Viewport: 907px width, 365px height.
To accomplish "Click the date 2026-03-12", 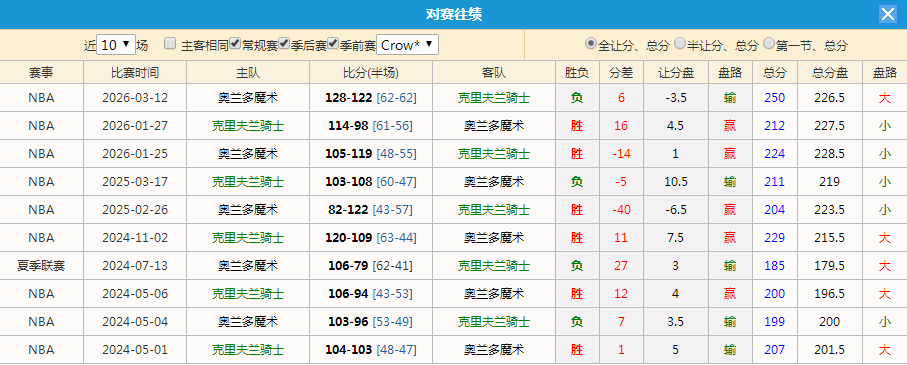I will click(135, 98).
